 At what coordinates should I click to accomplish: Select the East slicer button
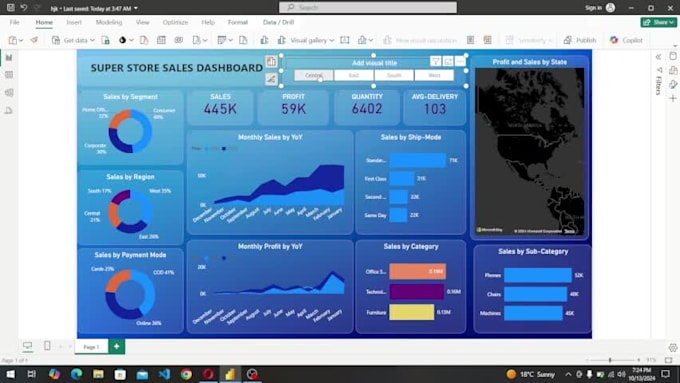(x=353, y=75)
